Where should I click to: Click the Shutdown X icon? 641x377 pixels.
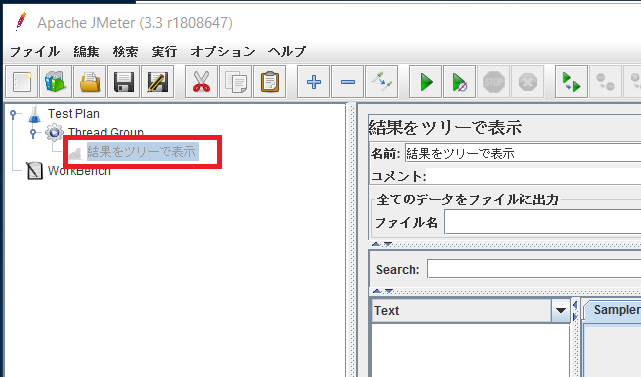[x=528, y=82]
